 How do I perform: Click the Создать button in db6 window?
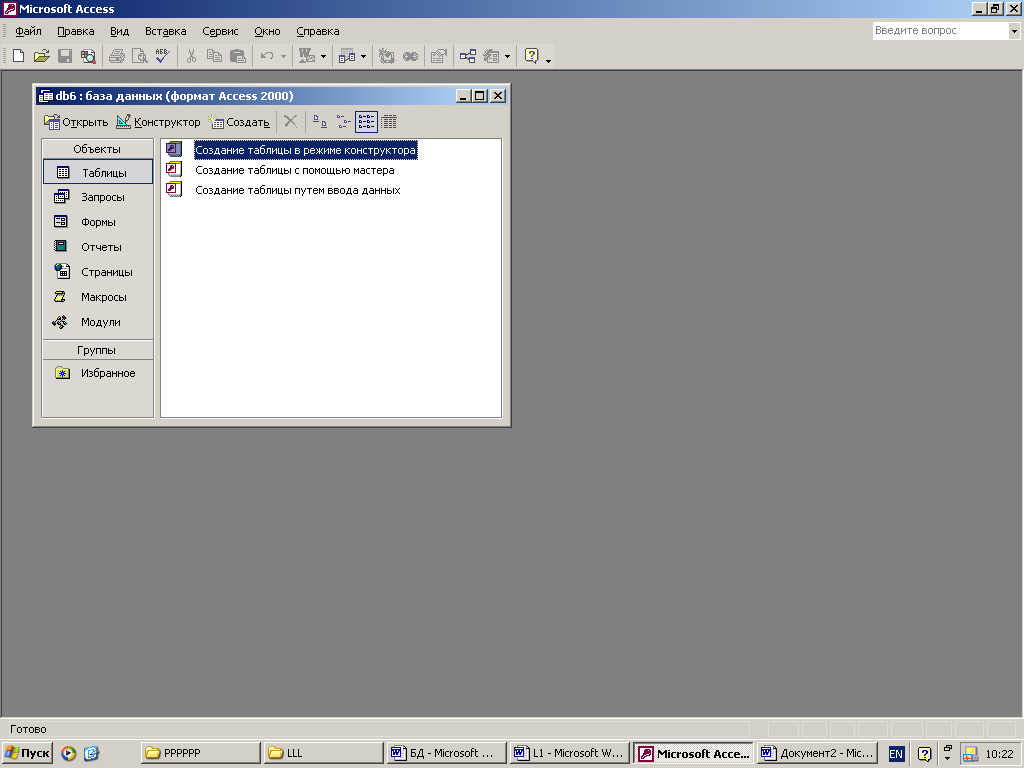coord(239,122)
